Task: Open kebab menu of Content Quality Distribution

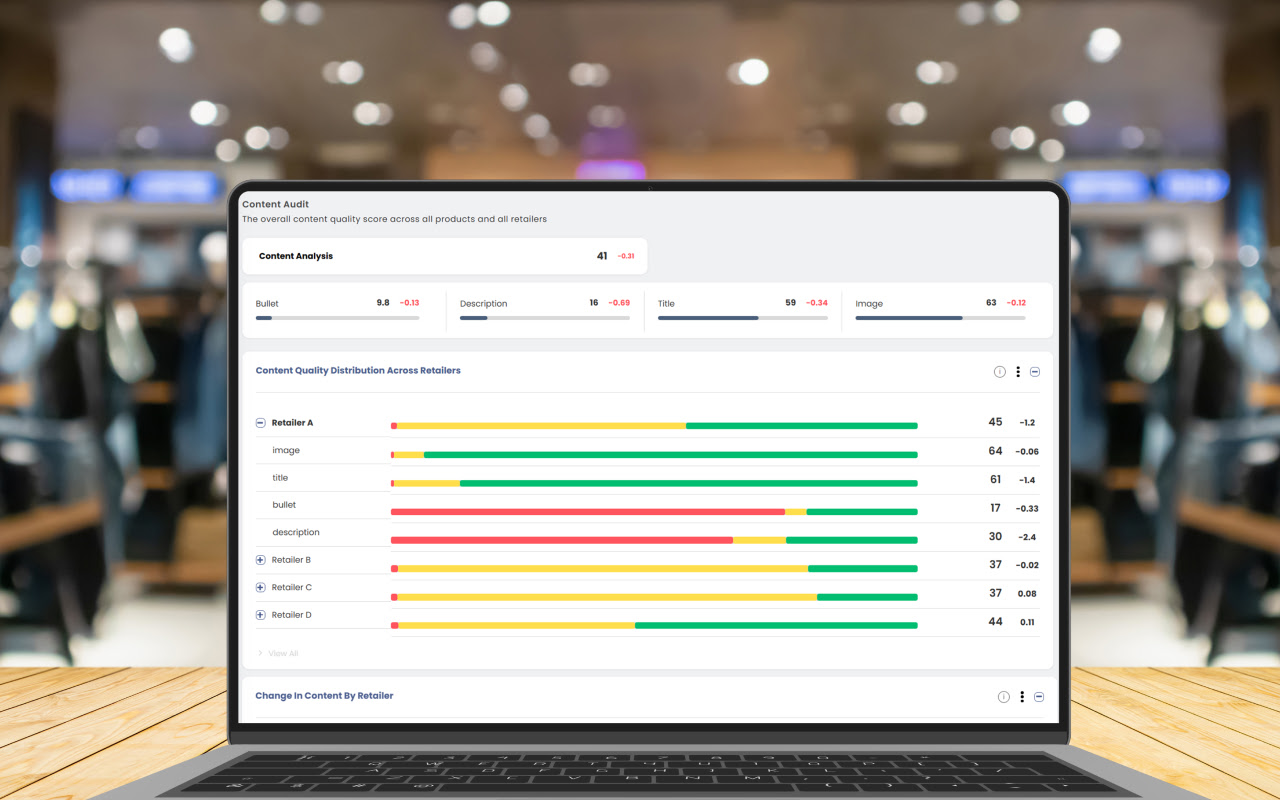Action: point(1018,372)
